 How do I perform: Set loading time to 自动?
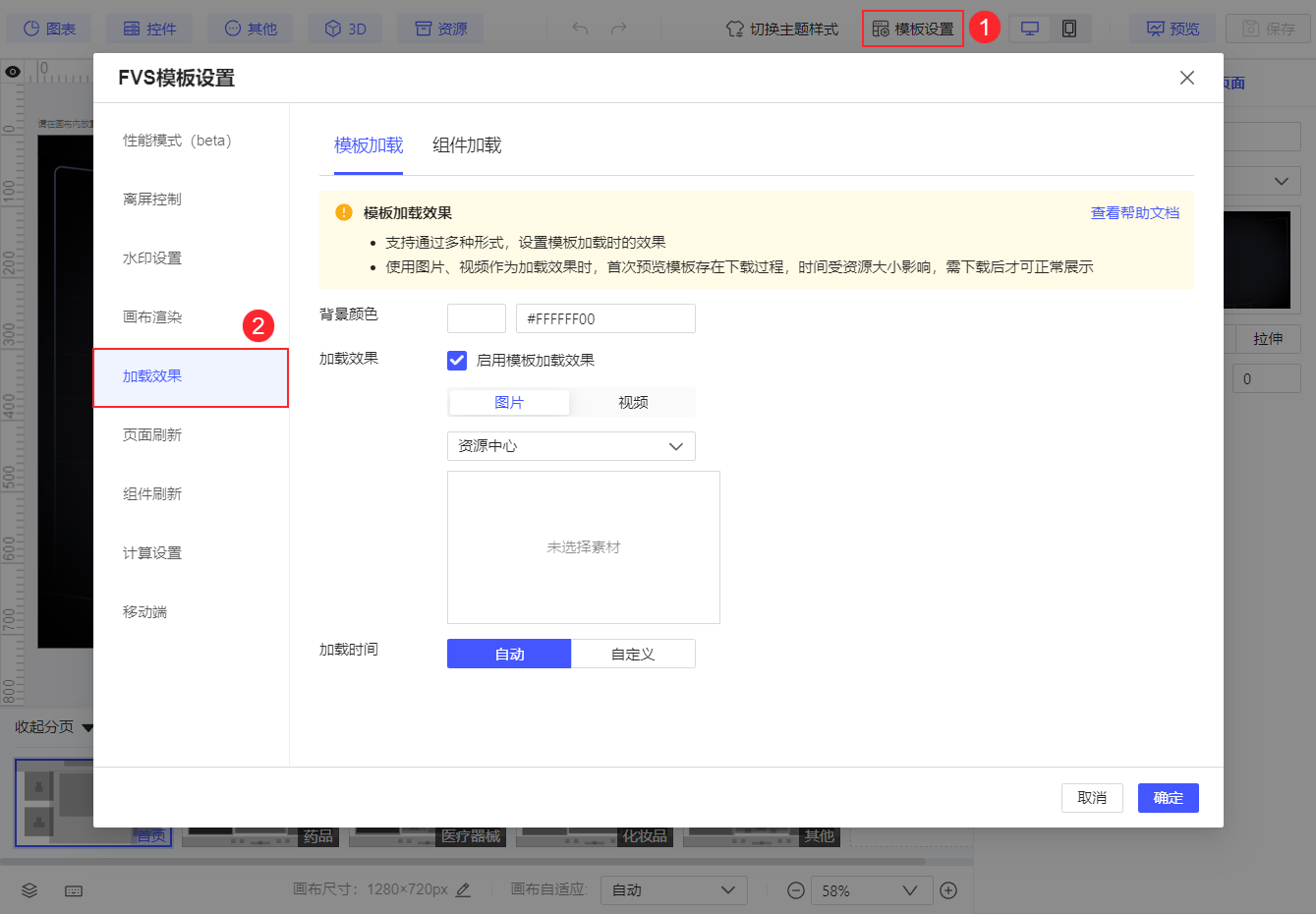point(509,654)
